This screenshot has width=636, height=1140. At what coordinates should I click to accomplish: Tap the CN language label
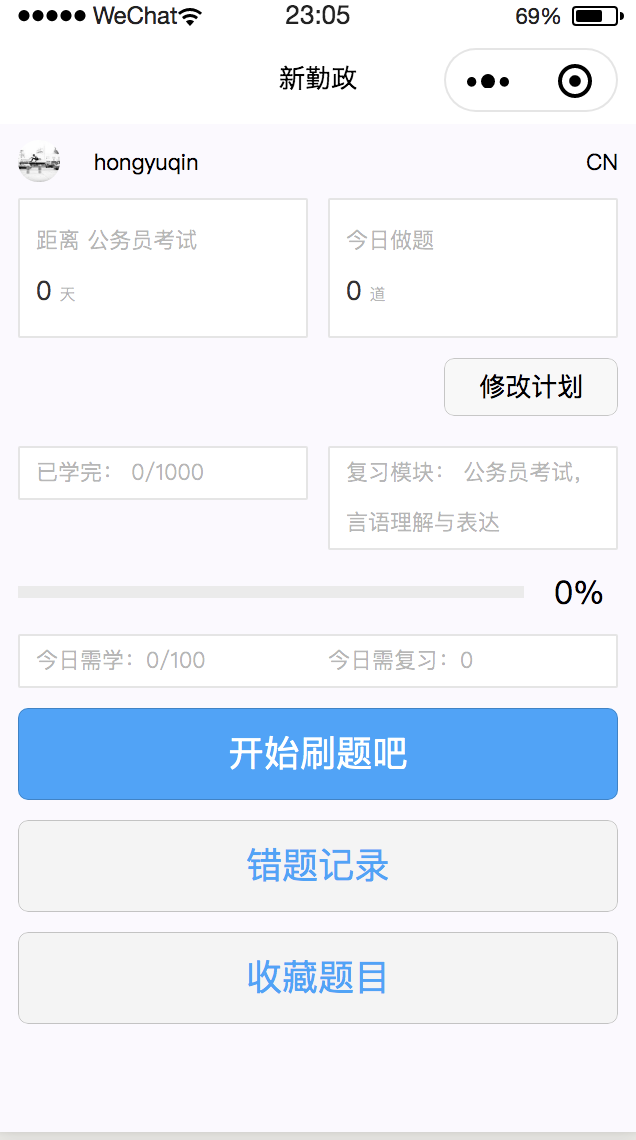(x=602, y=162)
